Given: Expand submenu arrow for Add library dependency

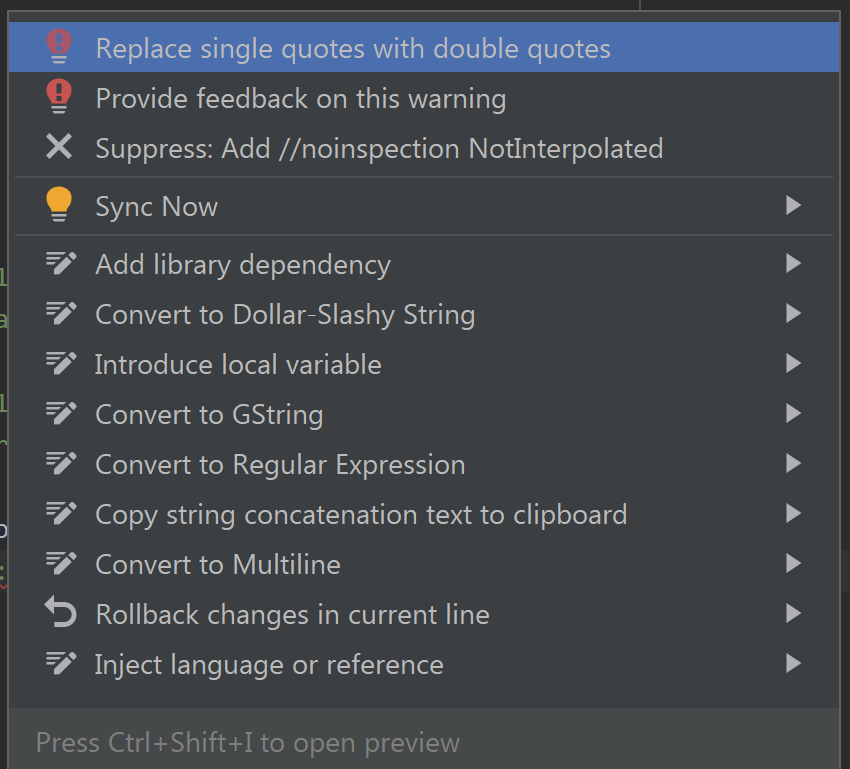Looking at the screenshot, I should [x=793, y=263].
